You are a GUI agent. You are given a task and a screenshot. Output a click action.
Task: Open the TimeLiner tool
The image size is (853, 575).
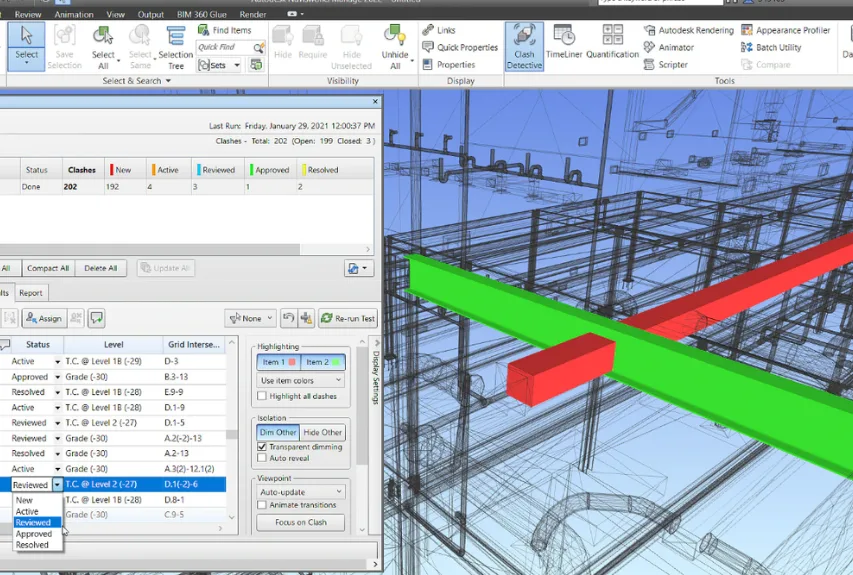click(564, 42)
